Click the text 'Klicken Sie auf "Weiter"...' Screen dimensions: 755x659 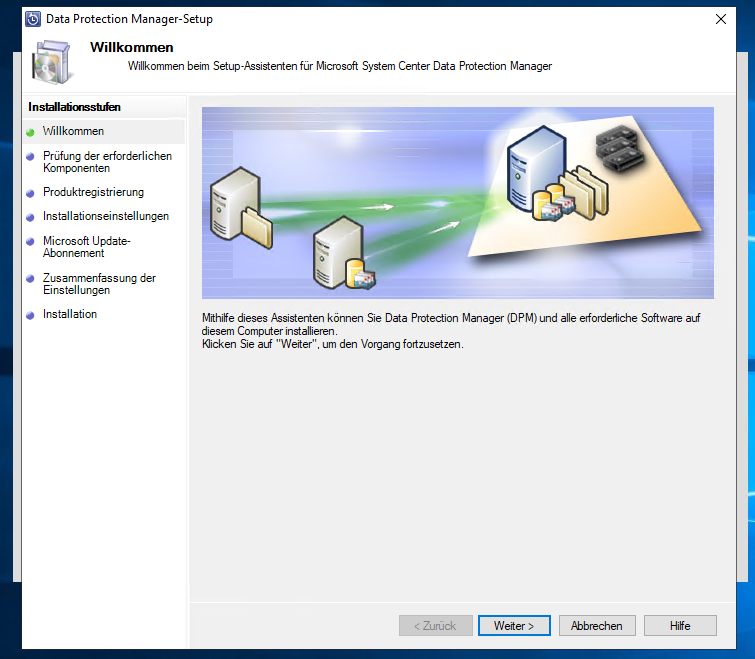[332, 344]
